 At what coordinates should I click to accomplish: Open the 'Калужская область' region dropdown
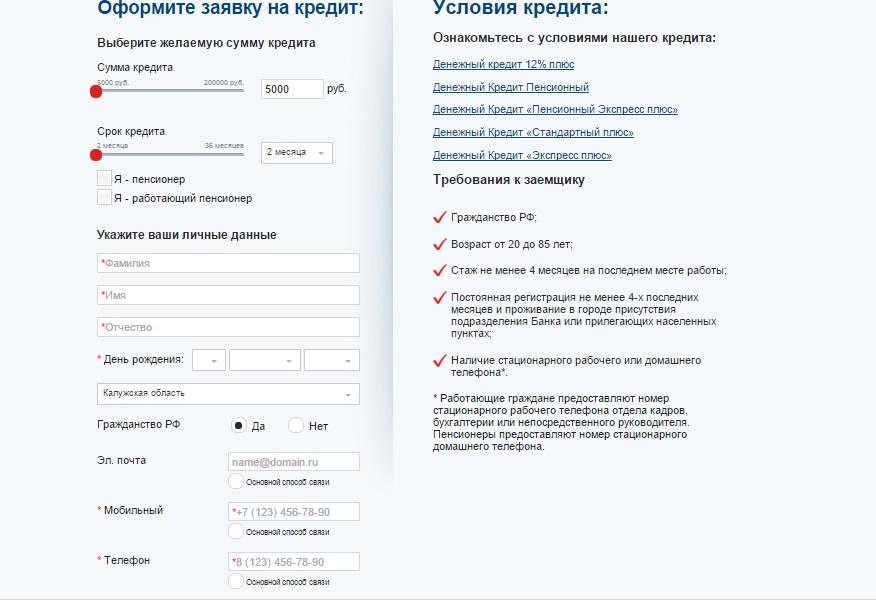pyautogui.click(x=228, y=393)
